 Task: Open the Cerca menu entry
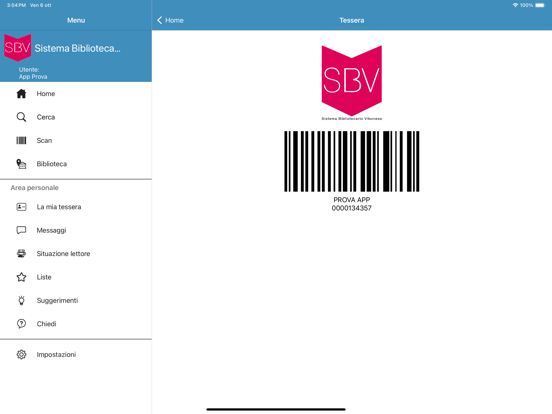tap(76, 117)
